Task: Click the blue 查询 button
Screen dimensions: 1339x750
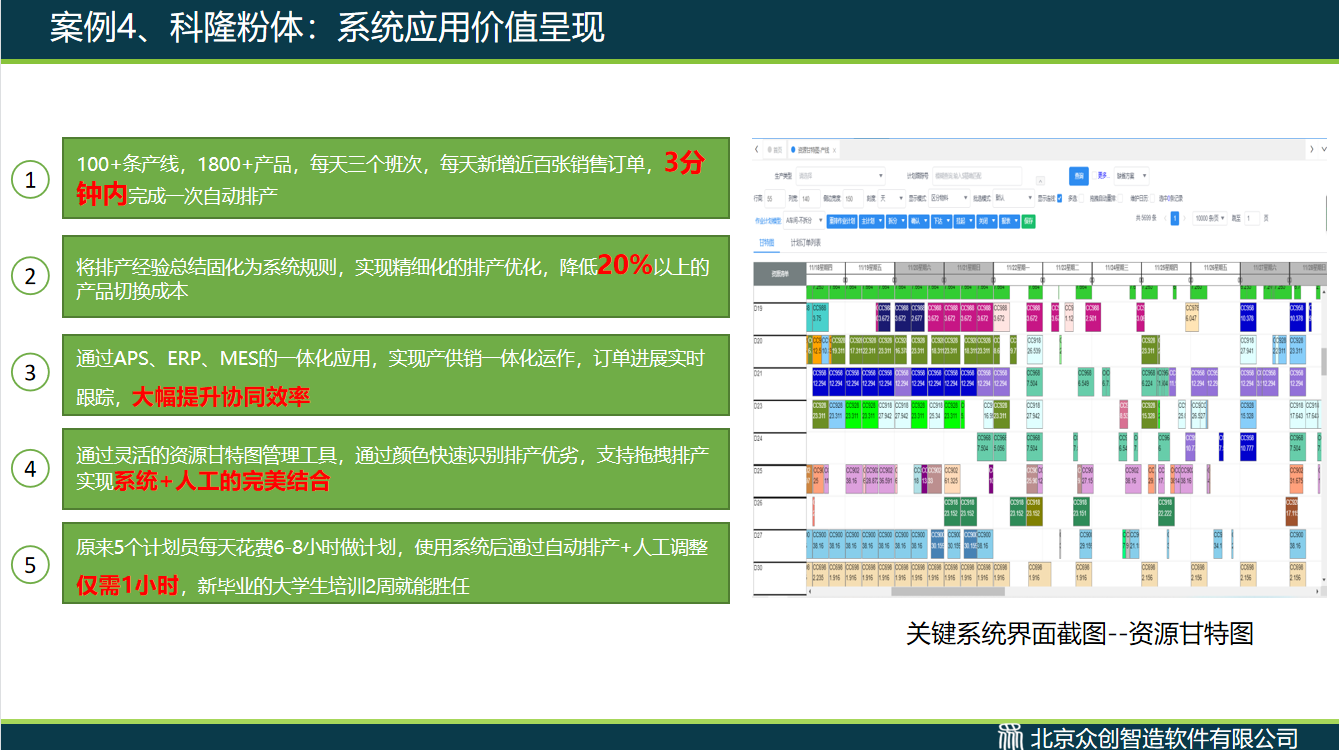Action: [x=1079, y=176]
